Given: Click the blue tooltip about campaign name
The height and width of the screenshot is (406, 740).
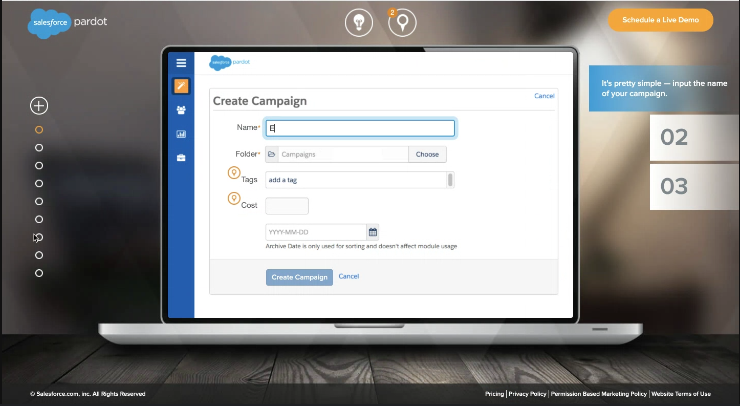Looking at the screenshot, I should point(664,88).
